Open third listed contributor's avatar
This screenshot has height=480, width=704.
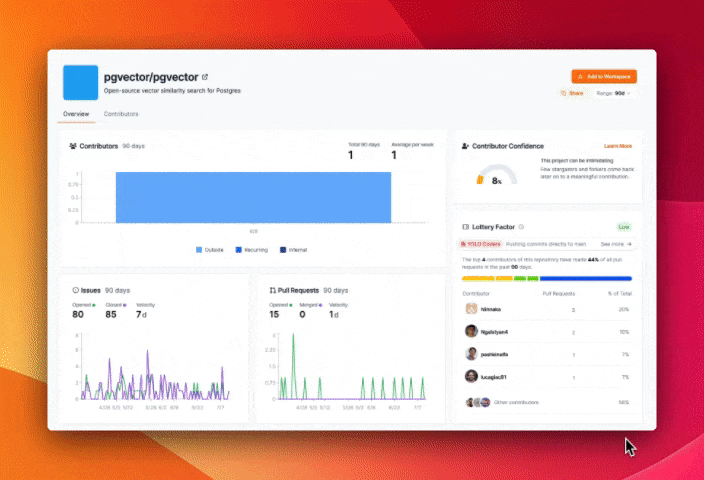click(471, 354)
